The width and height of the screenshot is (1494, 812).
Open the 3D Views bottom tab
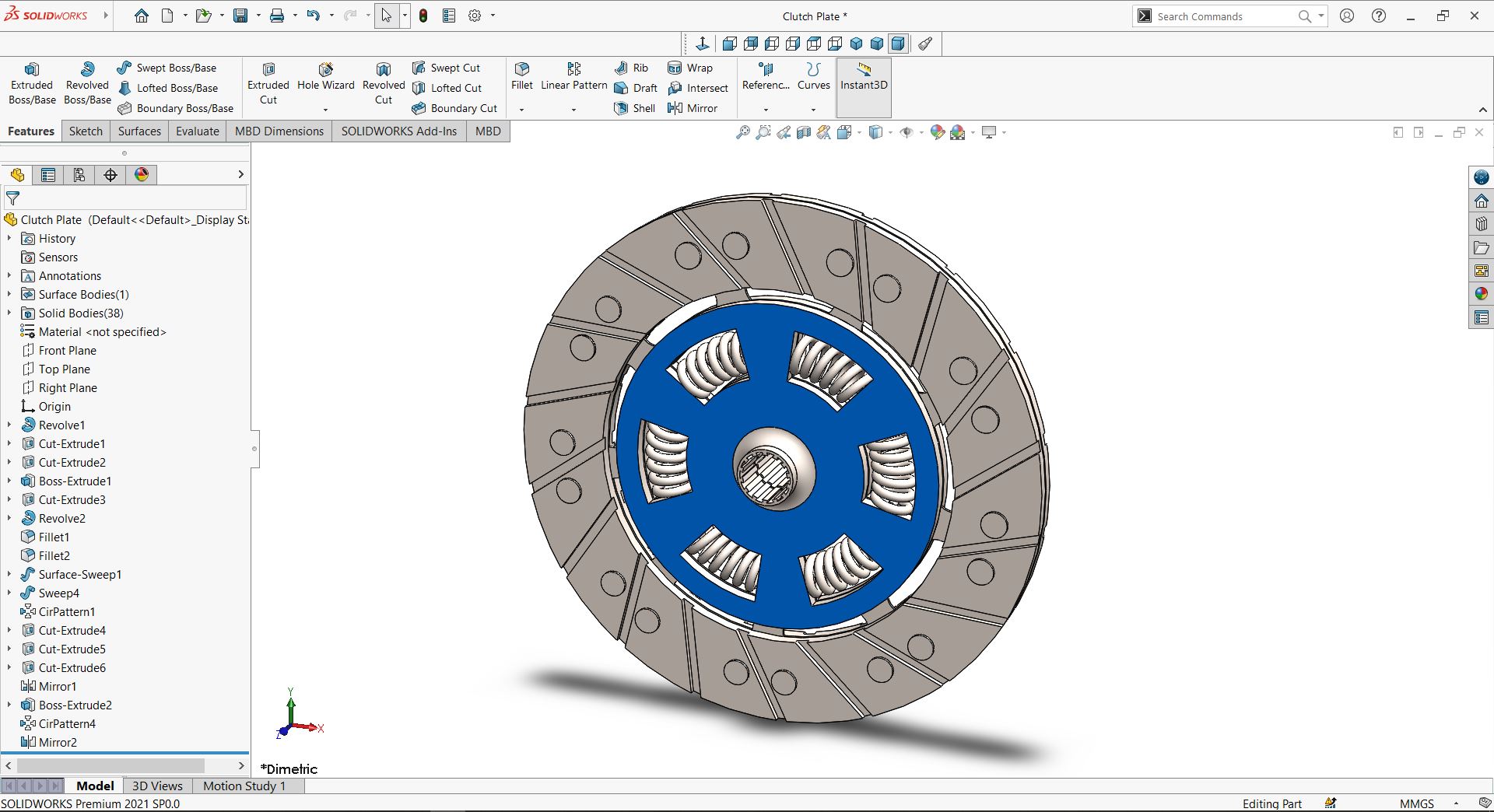tap(157, 786)
